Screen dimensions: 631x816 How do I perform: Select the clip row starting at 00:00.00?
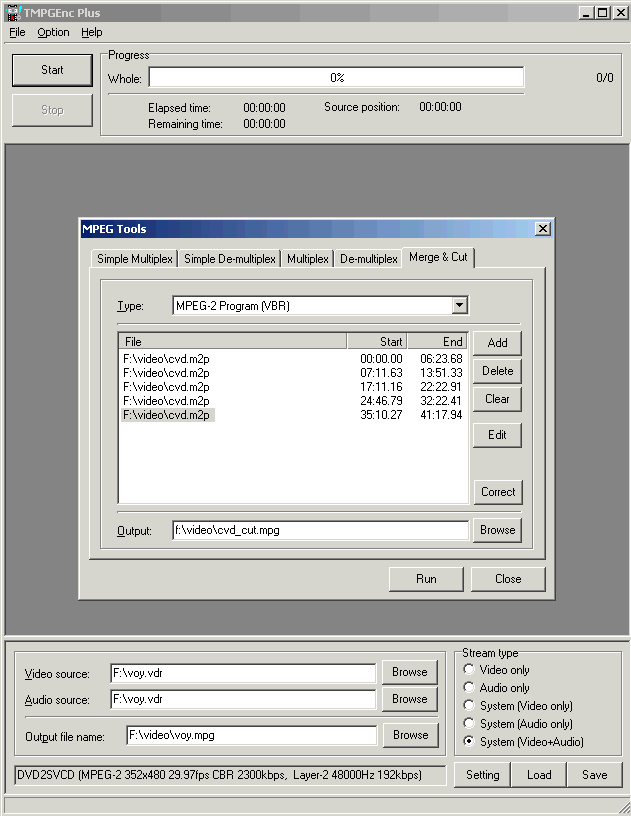[x=293, y=359]
